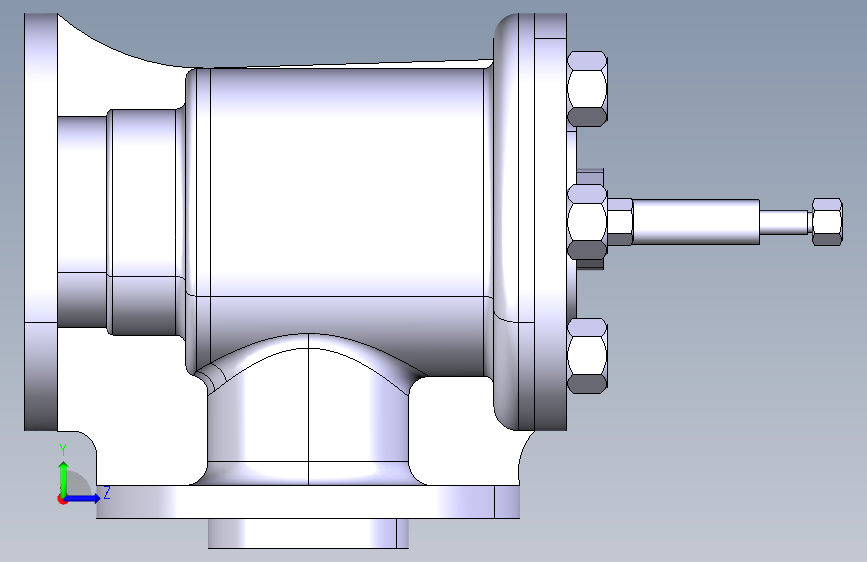Select the bottom outlet pipe stub
Viewport: 867px width, 562px height.
(x=308, y=534)
